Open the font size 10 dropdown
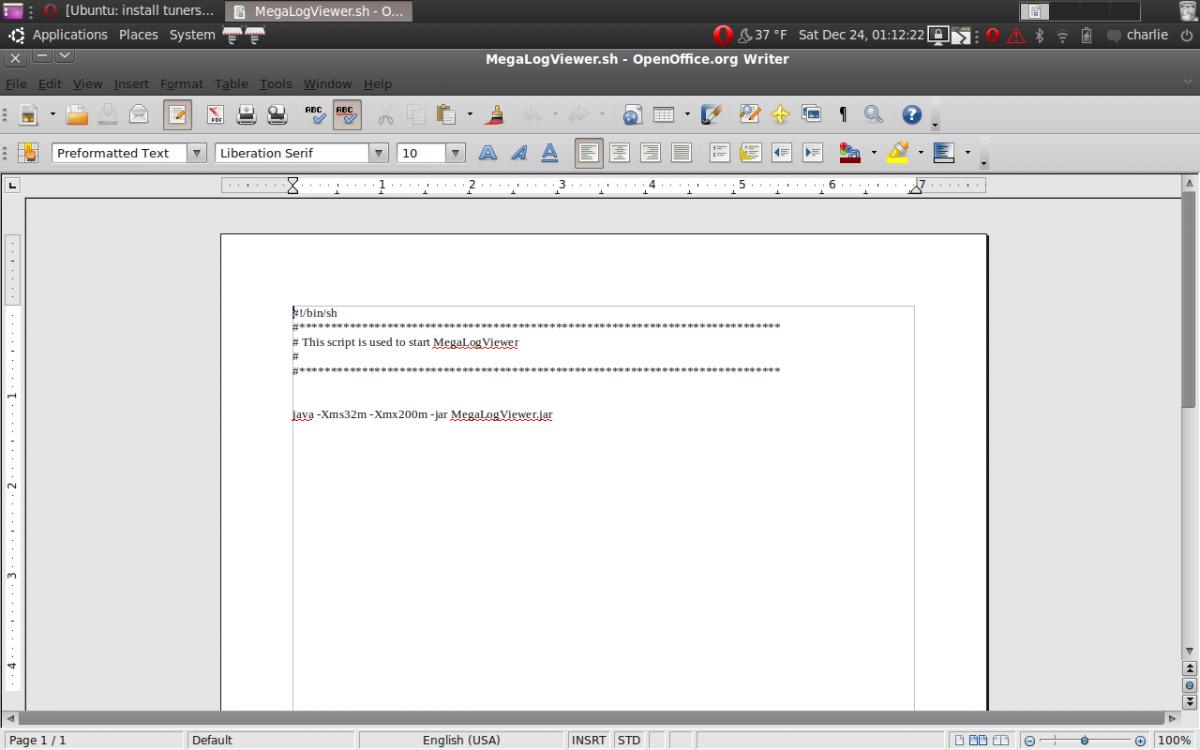This screenshot has height=750, width=1200. 455,153
